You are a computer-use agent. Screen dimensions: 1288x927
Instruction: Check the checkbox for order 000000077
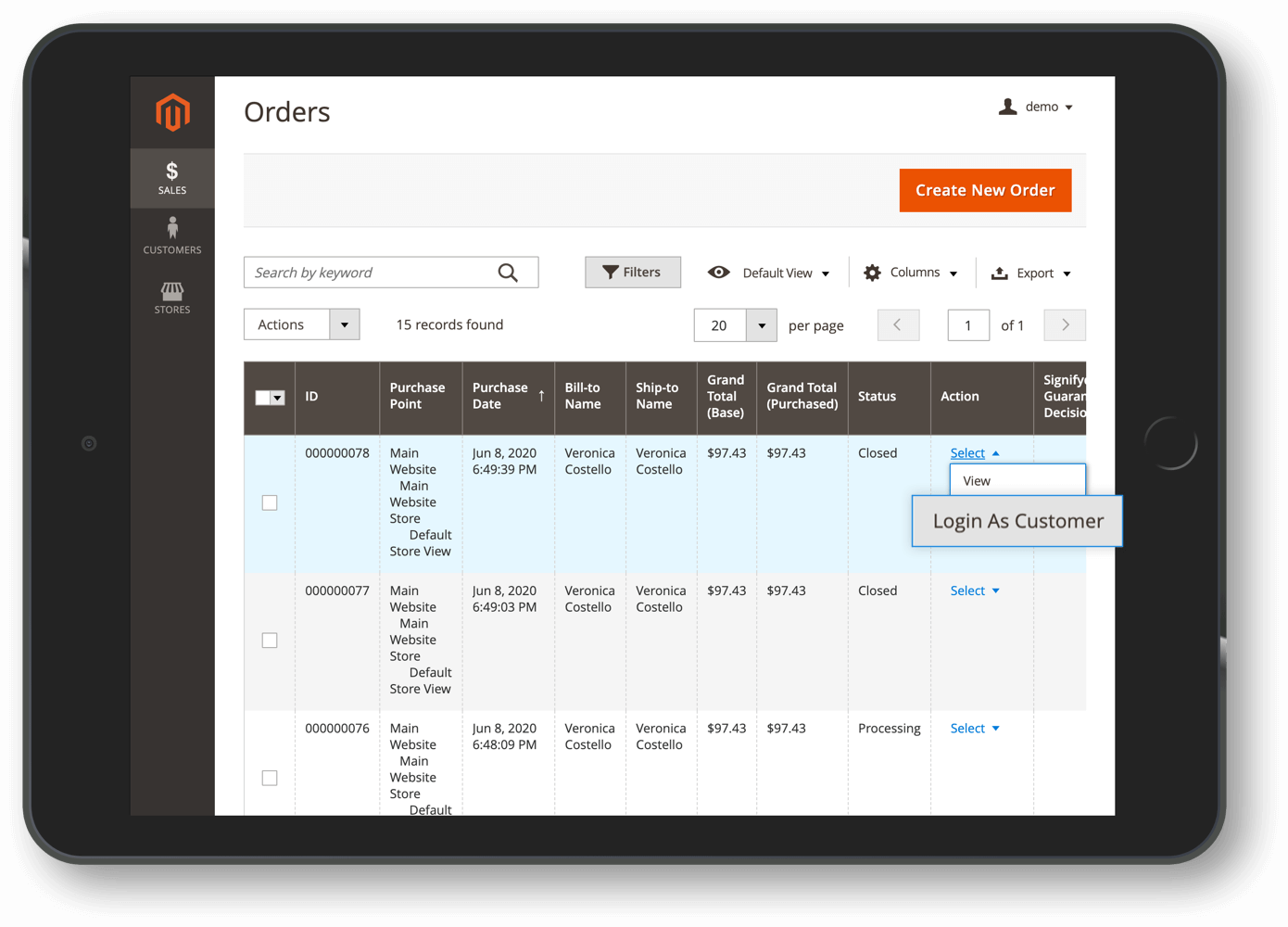(270, 640)
